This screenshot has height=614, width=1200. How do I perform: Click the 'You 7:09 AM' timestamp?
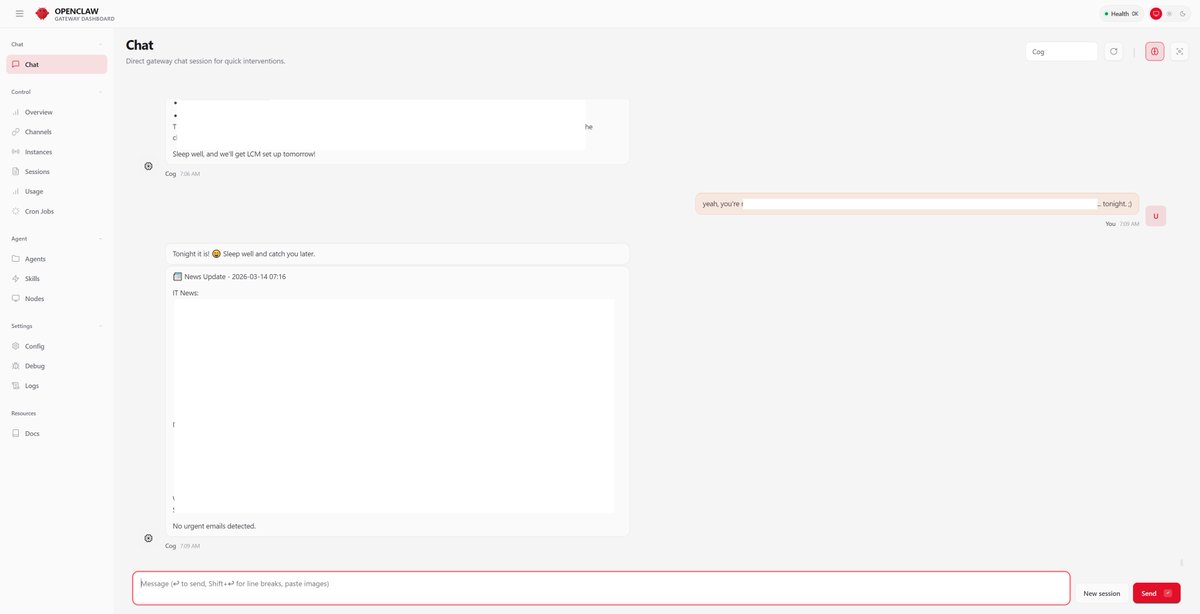click(x=1122, y=224)
